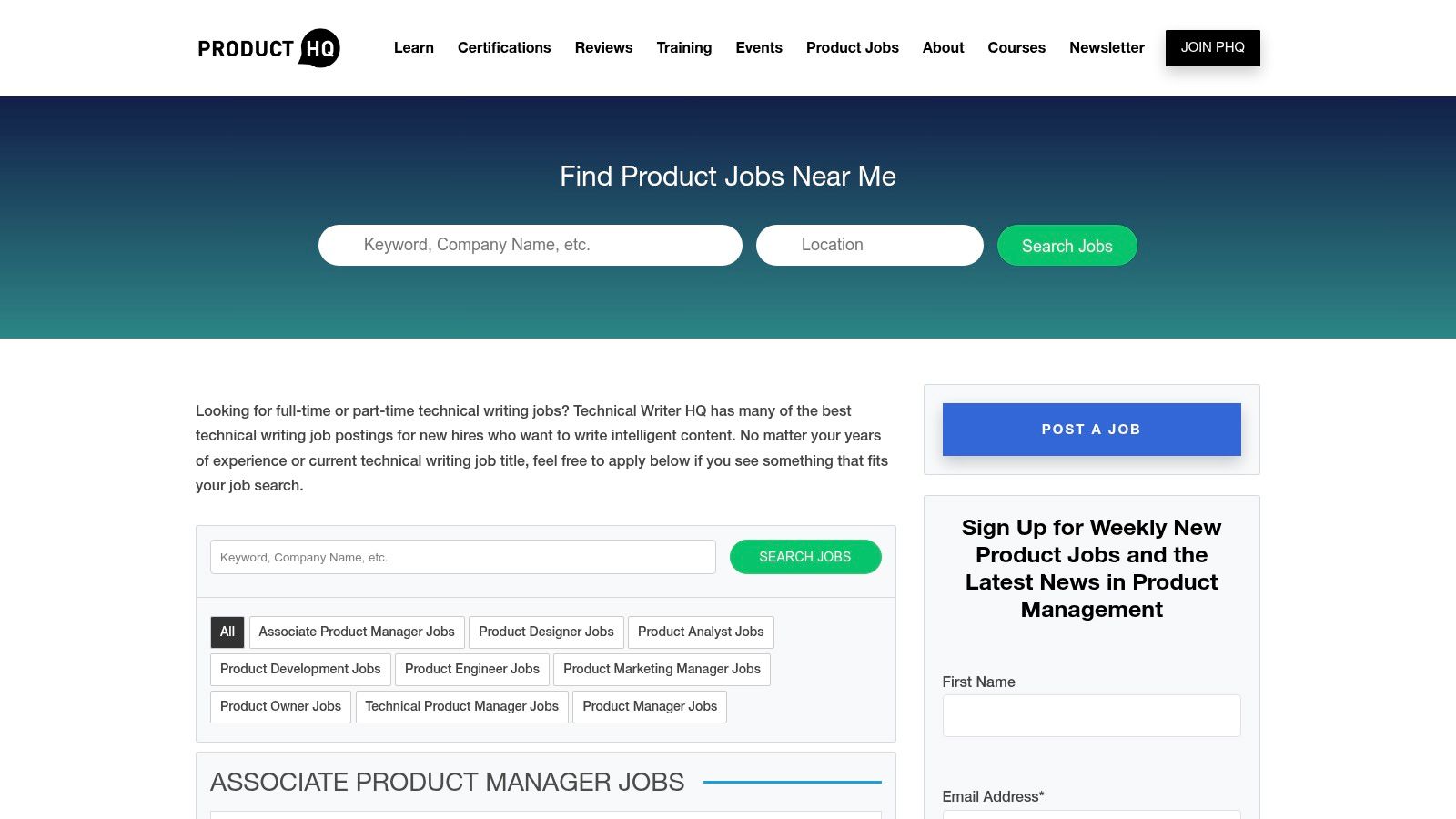Screen dimensions: 1456x819
Task: Click the JOIN PHQ button
Action: click(x=1212, y=47)
